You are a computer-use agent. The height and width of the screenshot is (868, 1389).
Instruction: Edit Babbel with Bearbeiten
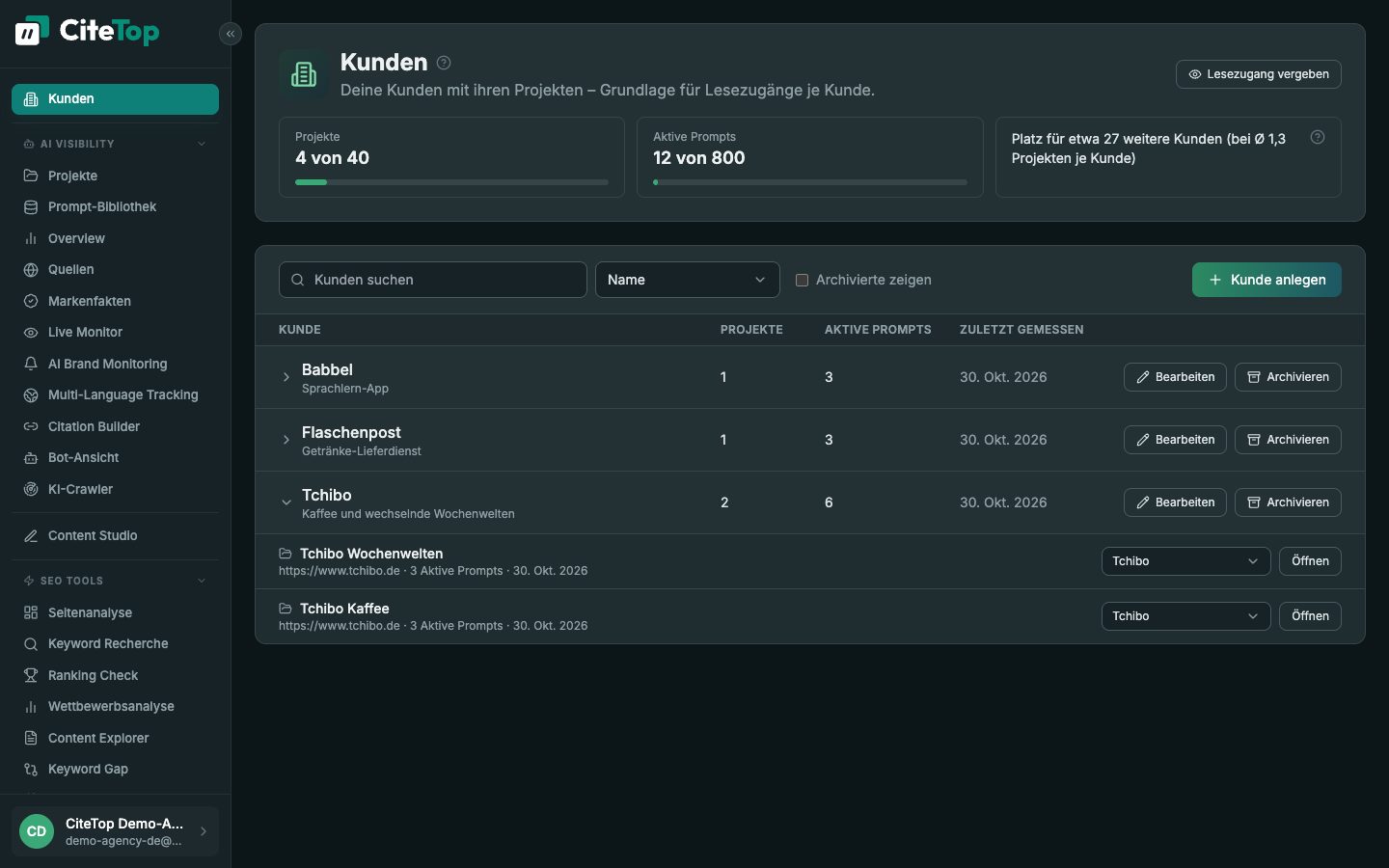tap(1175, 377)
